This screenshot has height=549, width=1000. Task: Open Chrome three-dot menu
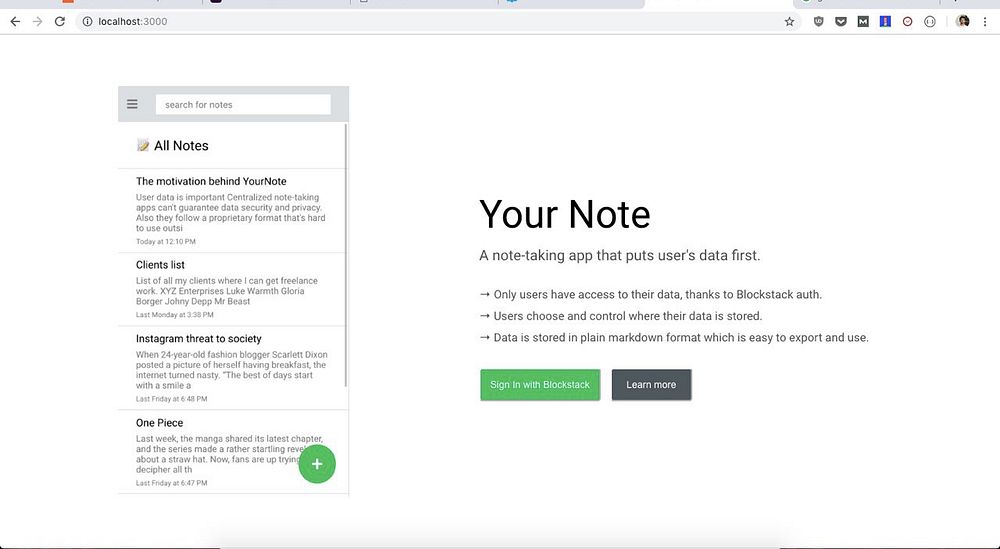tap(985, 22)
